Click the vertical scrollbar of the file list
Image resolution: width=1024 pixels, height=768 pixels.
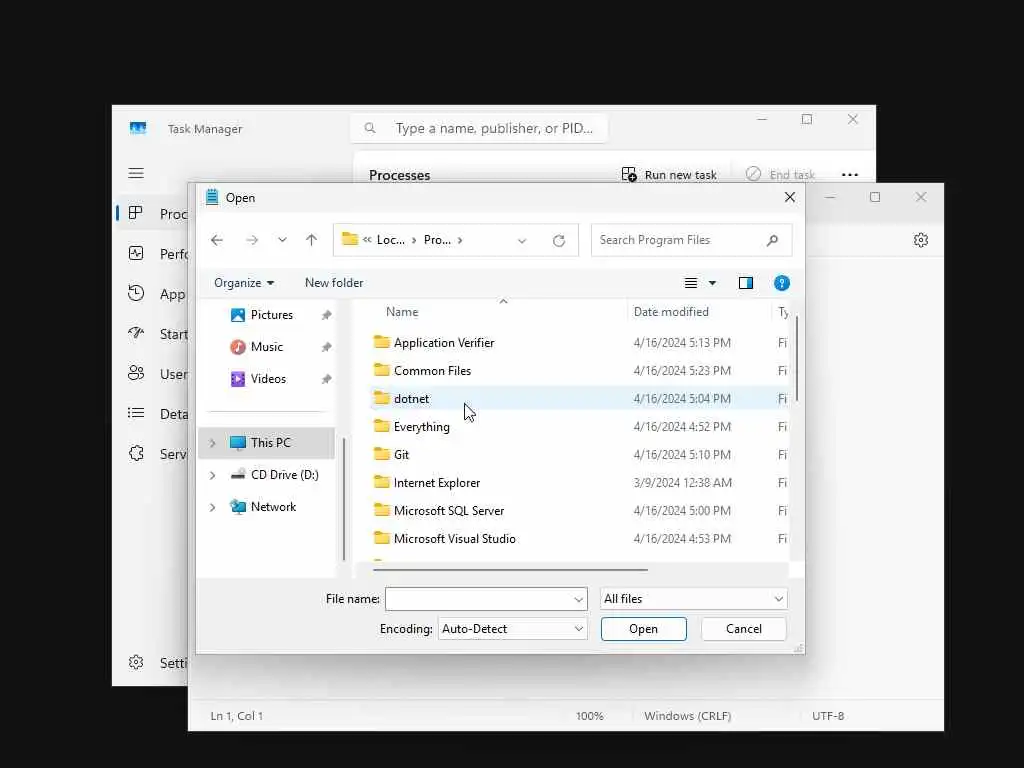[x=797, y=359]
